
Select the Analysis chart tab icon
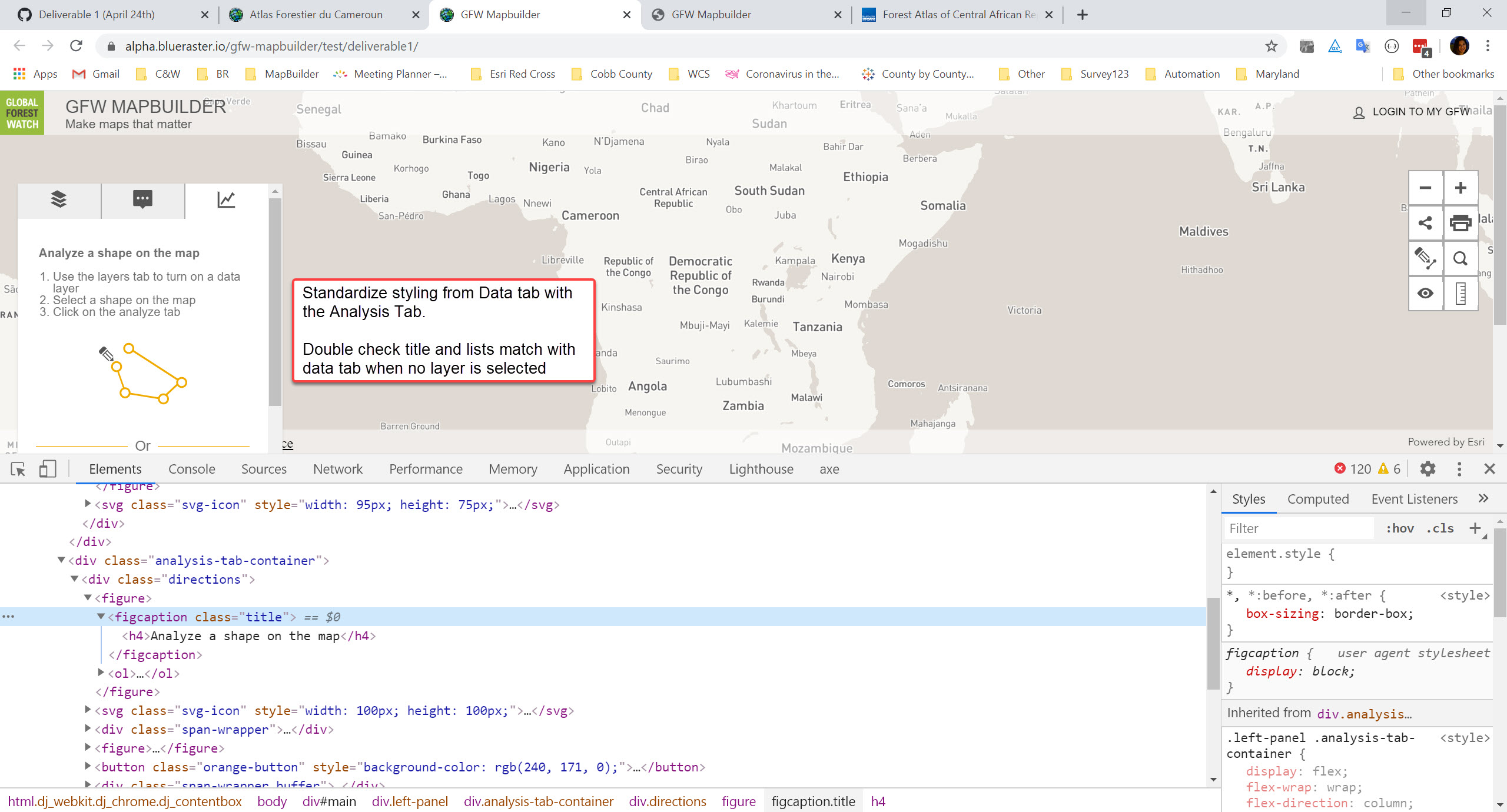pyautogui.click(x=226, y=200)
